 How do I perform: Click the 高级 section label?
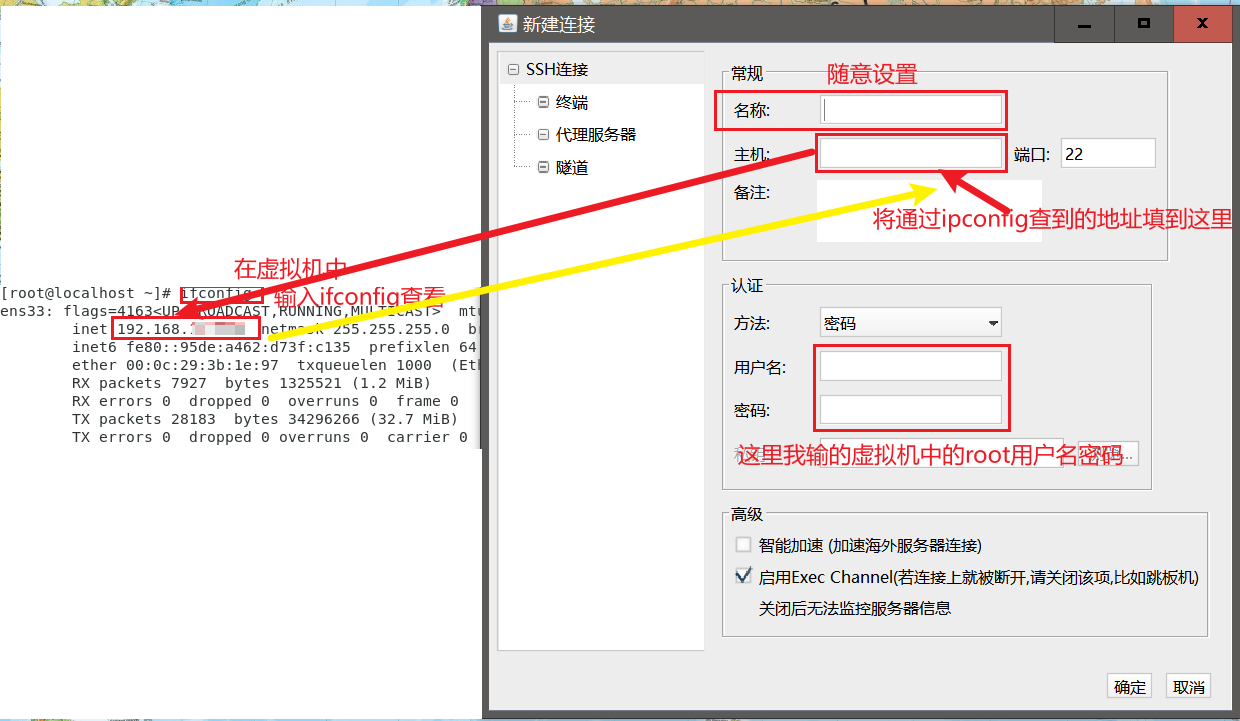[746, 514]
